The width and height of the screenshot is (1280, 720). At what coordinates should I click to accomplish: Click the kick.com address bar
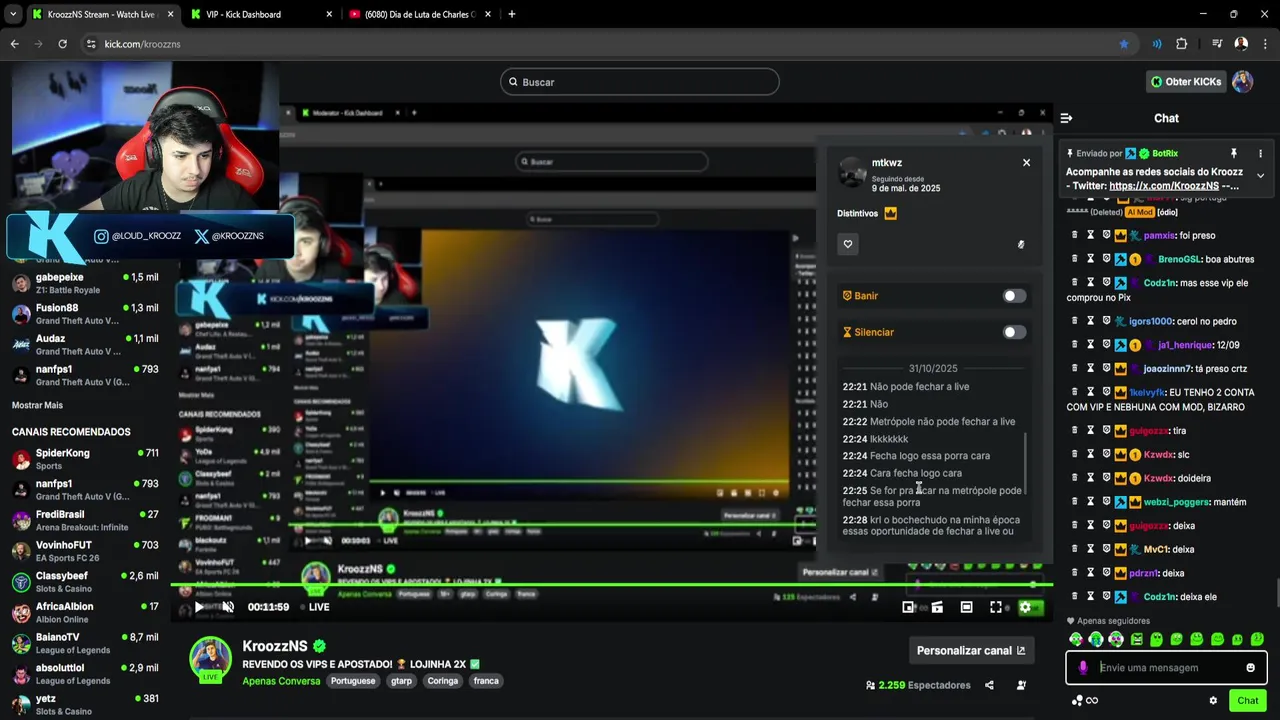pyautogui.click(x=600, y=44)
